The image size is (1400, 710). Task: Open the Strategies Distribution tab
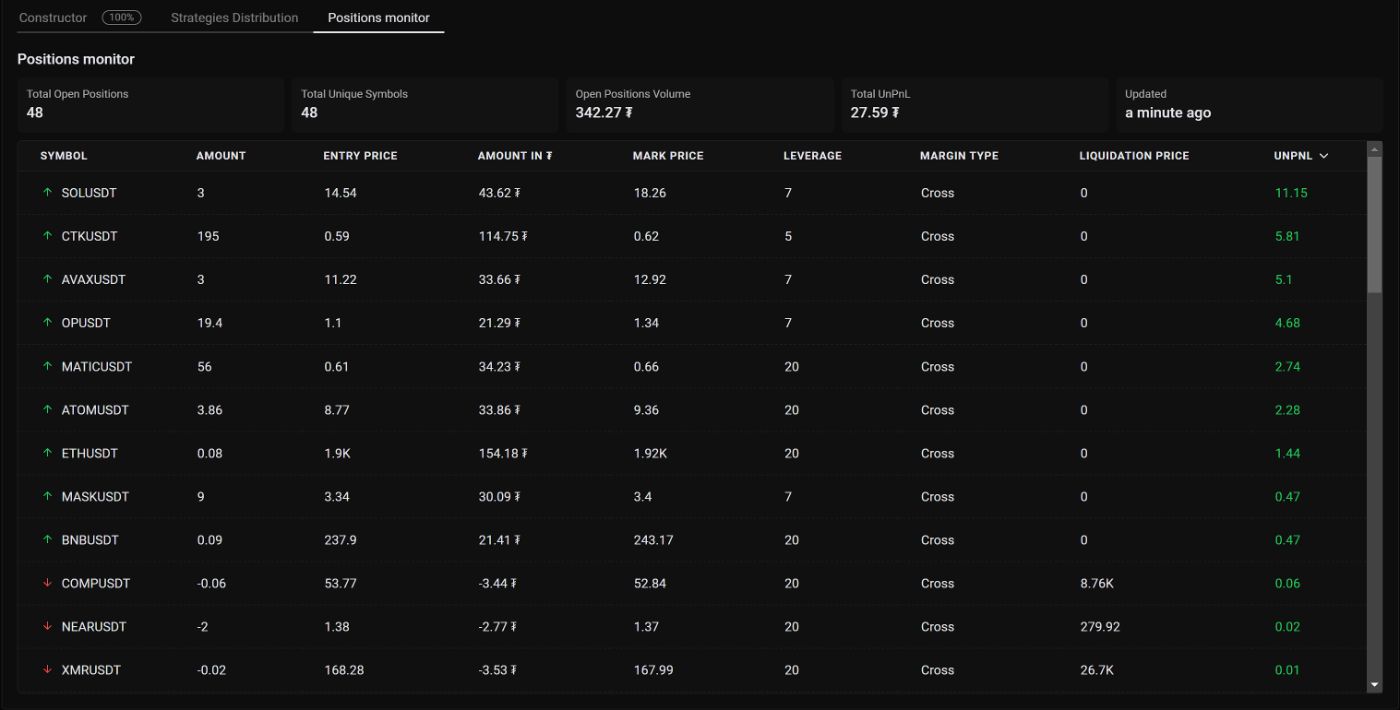tap(234, 18)
